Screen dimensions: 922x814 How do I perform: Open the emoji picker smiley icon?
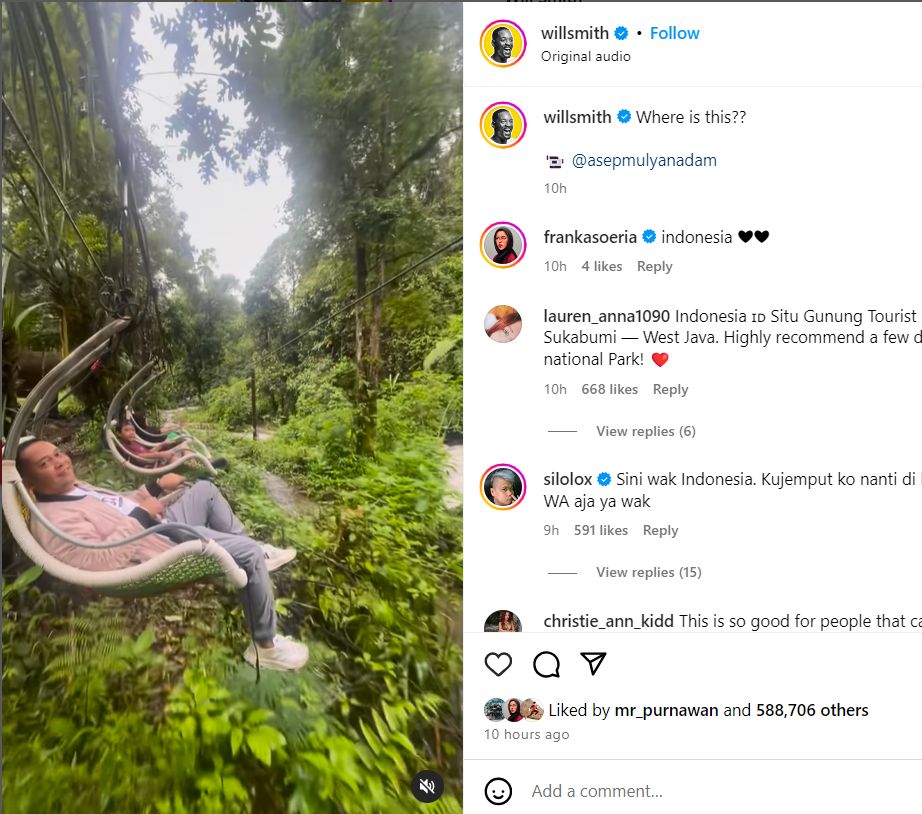pos(498,791)
